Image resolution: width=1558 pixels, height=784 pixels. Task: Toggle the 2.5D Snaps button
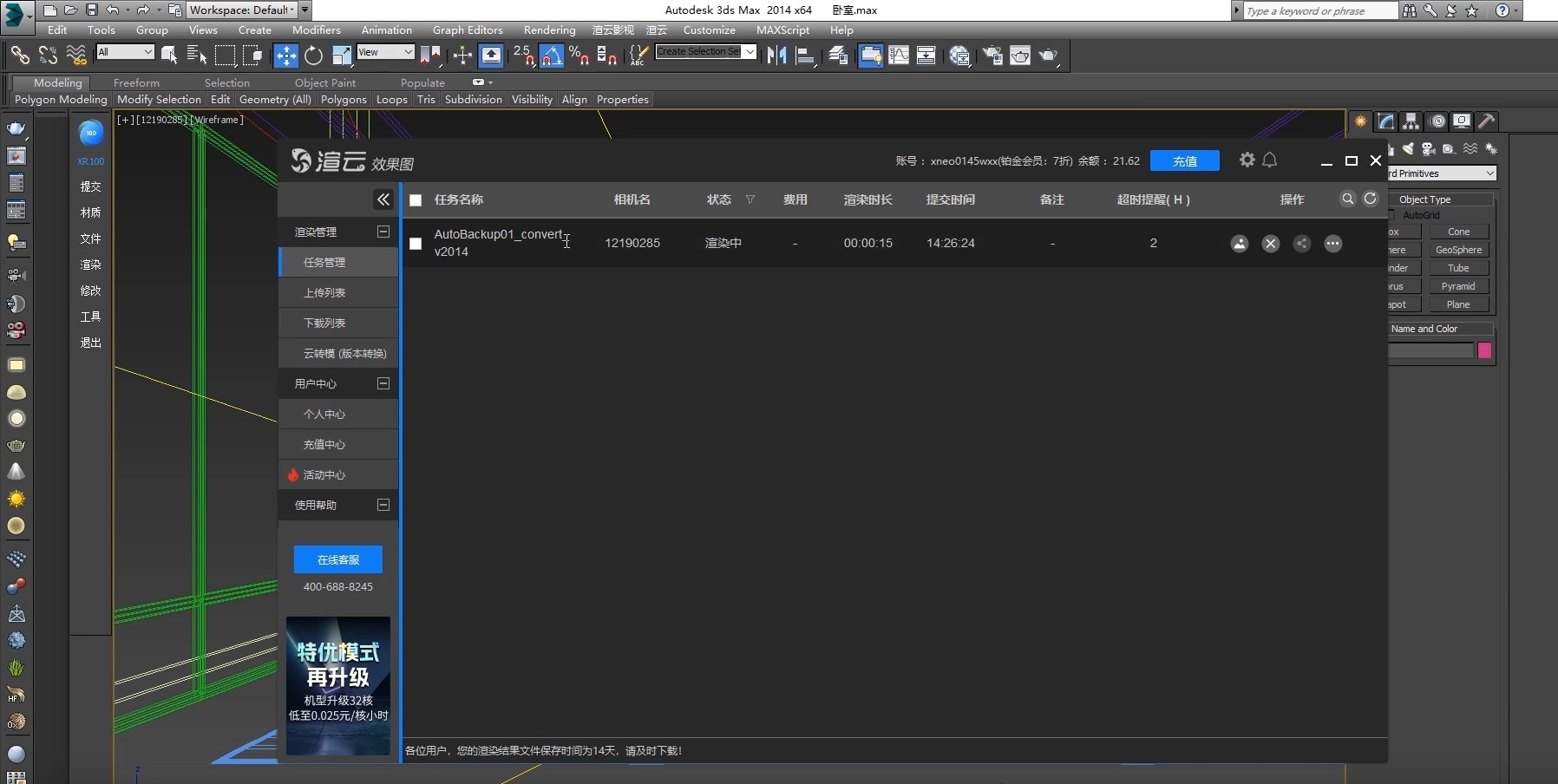tap(524, 56)
